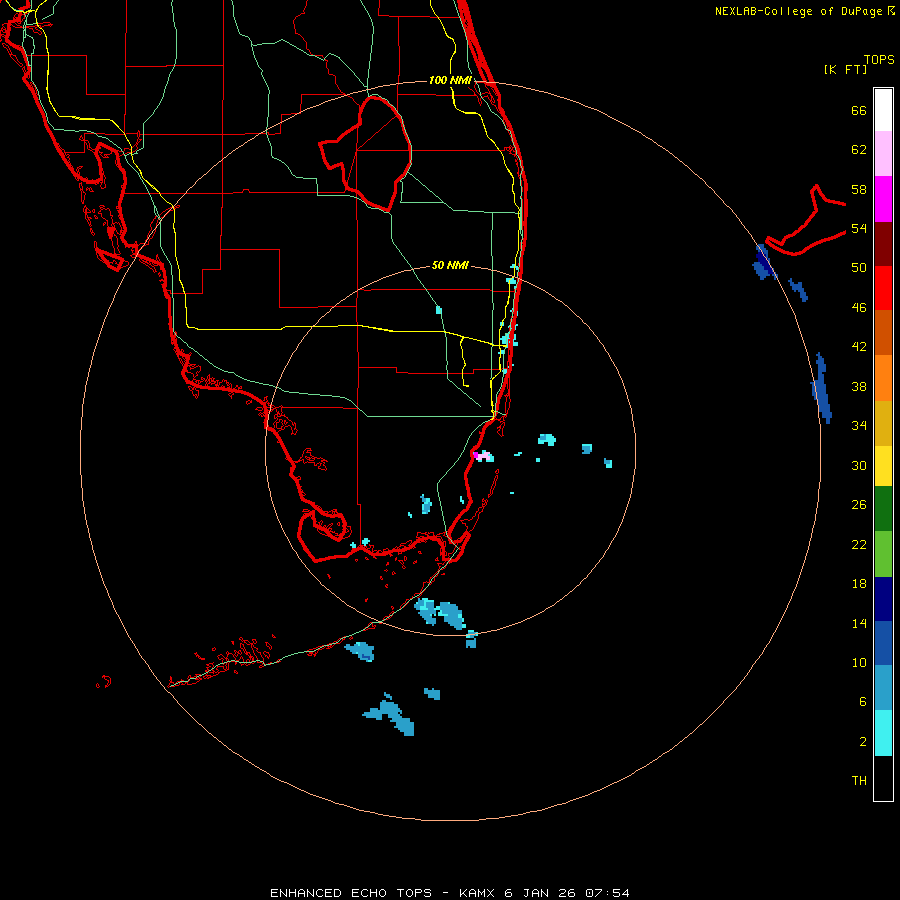The height and width of the screenshot is (900, 900).
Task: Pick the bright orange legend swatch
Action: 883,378
